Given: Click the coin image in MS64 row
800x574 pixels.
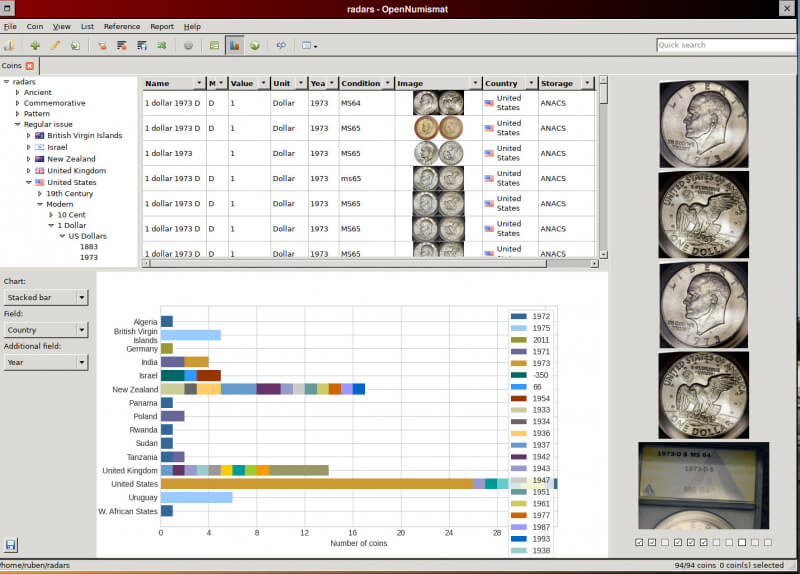Looking at the screenshot, I should click(438, 103).
